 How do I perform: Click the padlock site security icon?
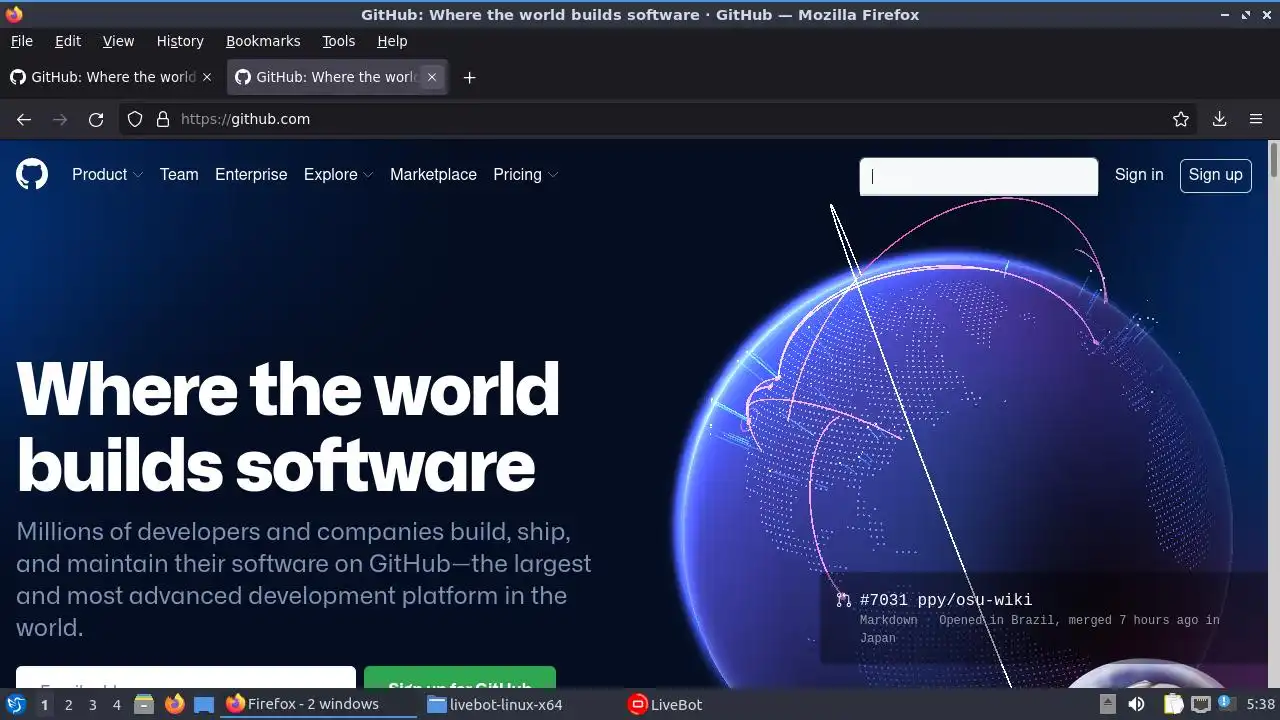tap(163, 119)
